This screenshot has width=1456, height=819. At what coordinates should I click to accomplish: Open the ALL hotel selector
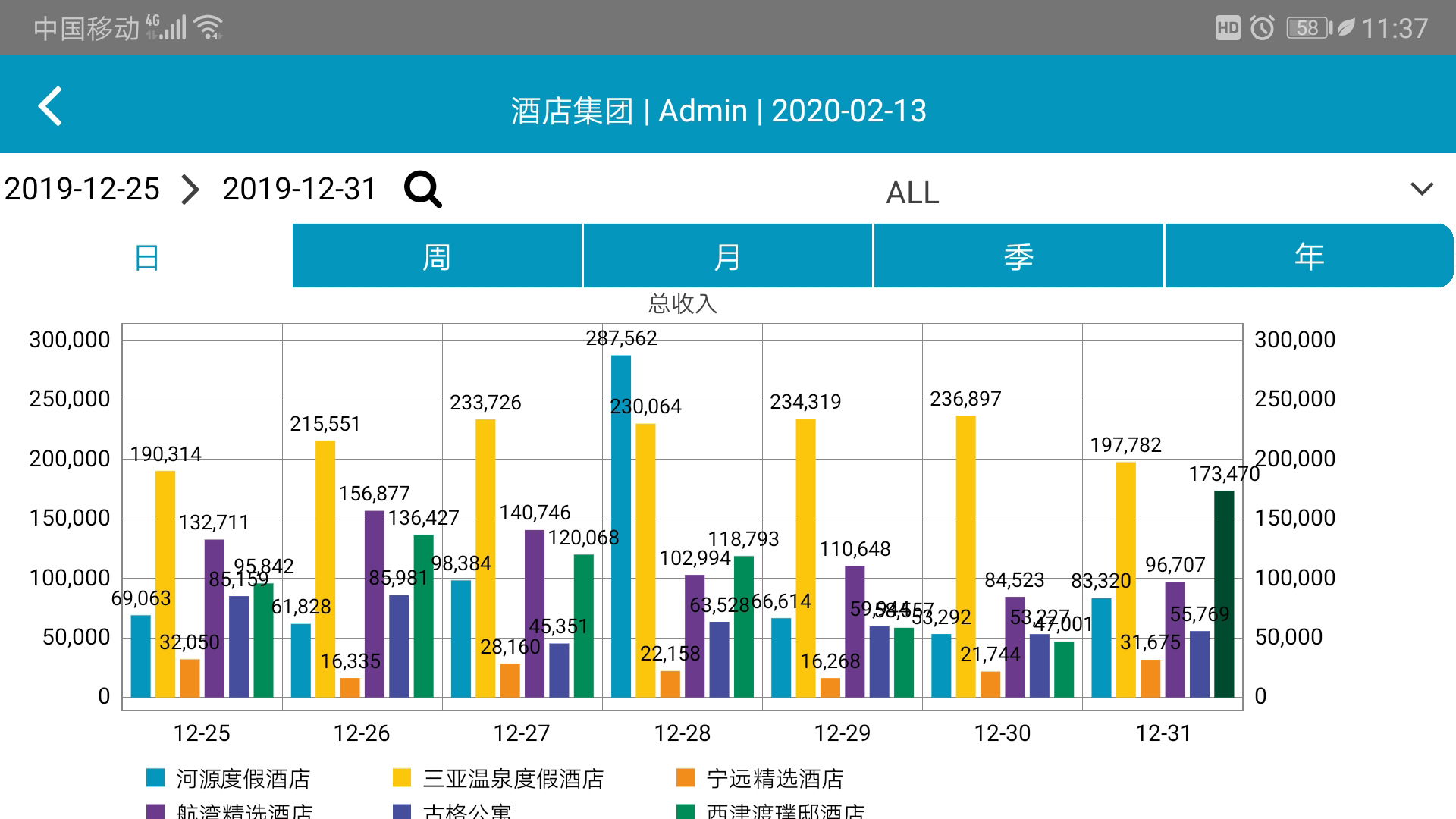click(x=912, y=192)
